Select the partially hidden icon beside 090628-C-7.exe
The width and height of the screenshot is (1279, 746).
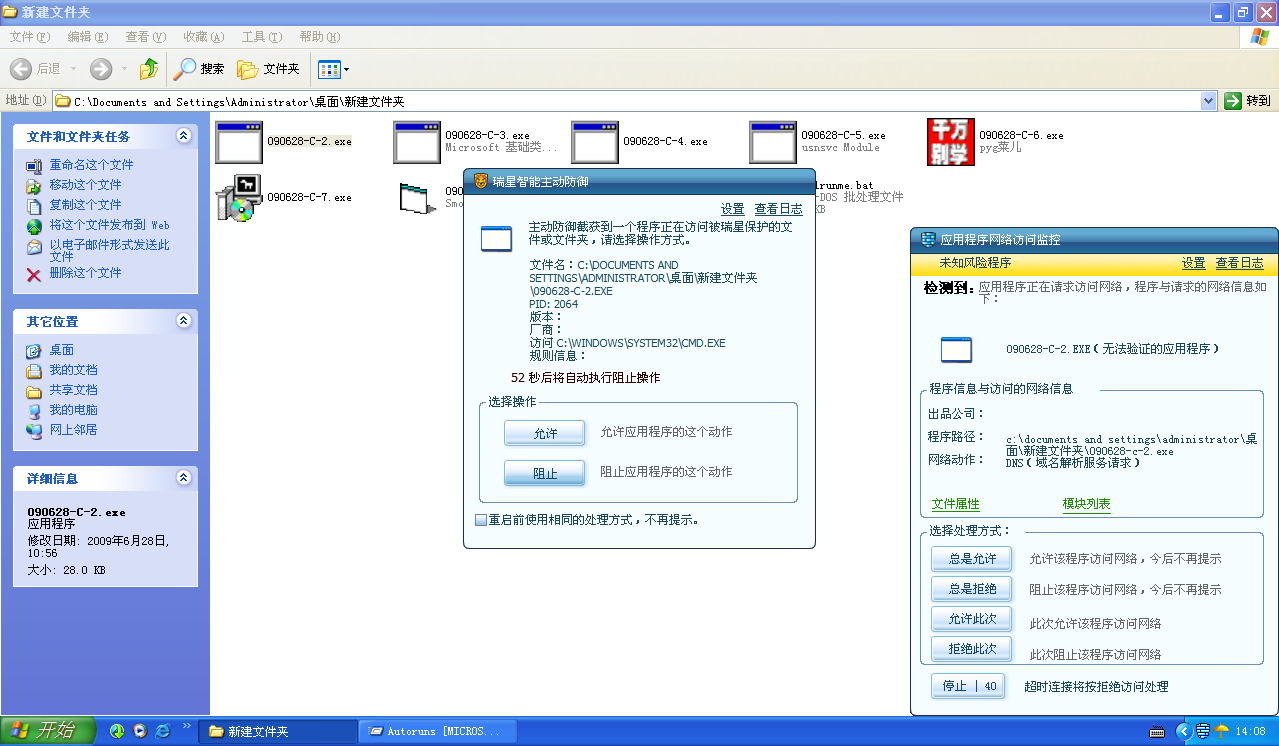pyautogui.click(x=417, y=198)
